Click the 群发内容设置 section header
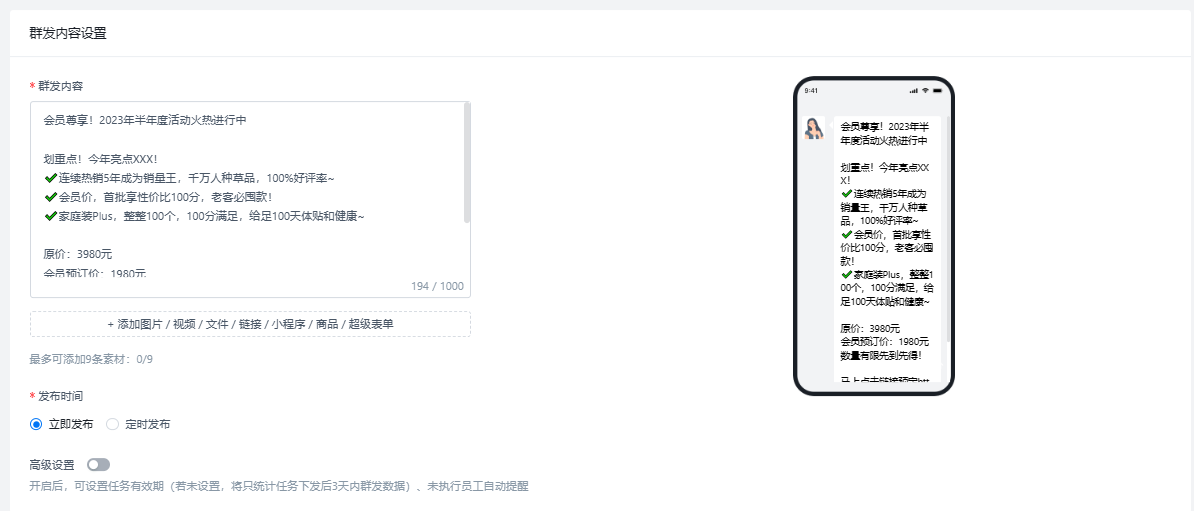Image resolution: width=1194 pixels, height=511 pixels. 68,33
